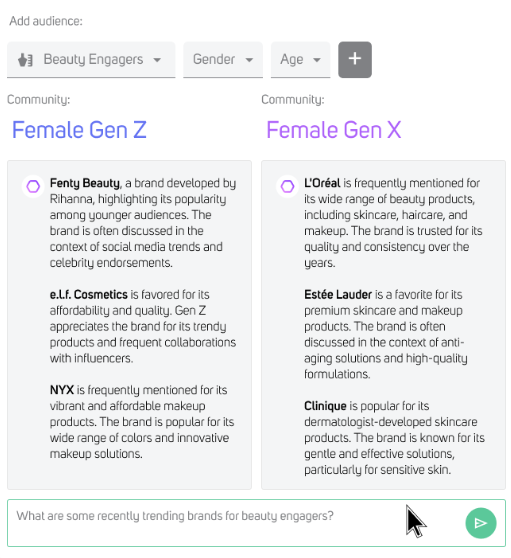
Task: Open the Gender dropdown
Action: click(223, 59)
